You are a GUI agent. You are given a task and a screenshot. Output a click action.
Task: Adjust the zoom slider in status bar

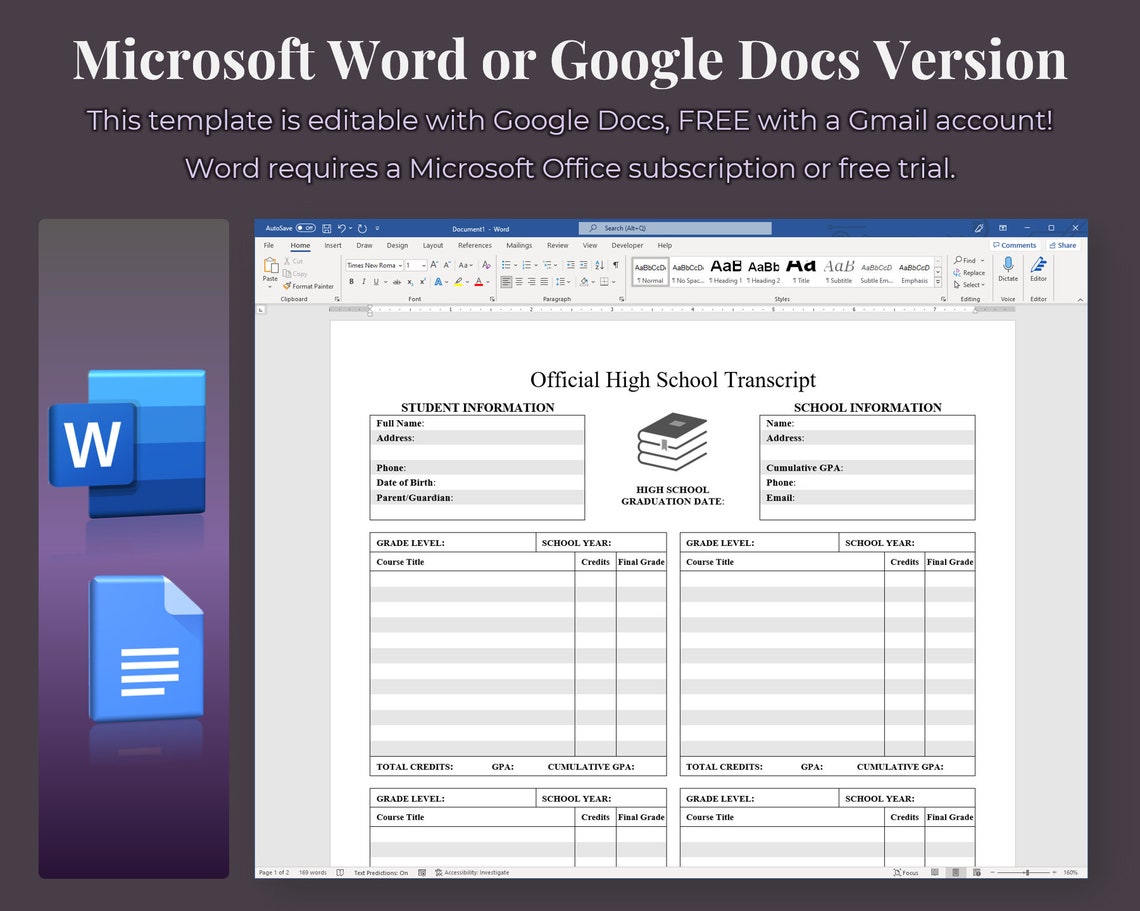[1027, 872]
